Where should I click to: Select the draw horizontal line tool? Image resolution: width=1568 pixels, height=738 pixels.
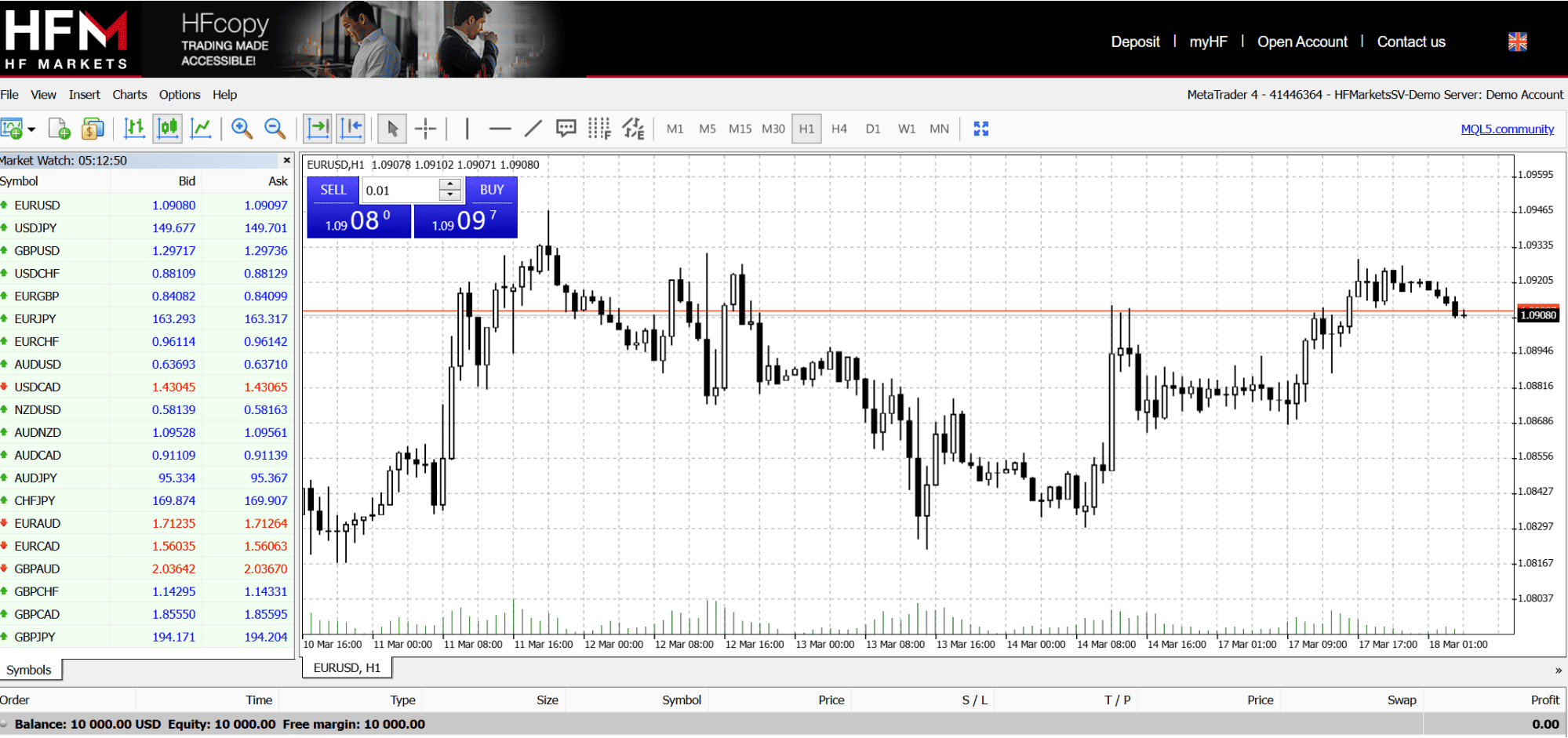tap(499, 129)
